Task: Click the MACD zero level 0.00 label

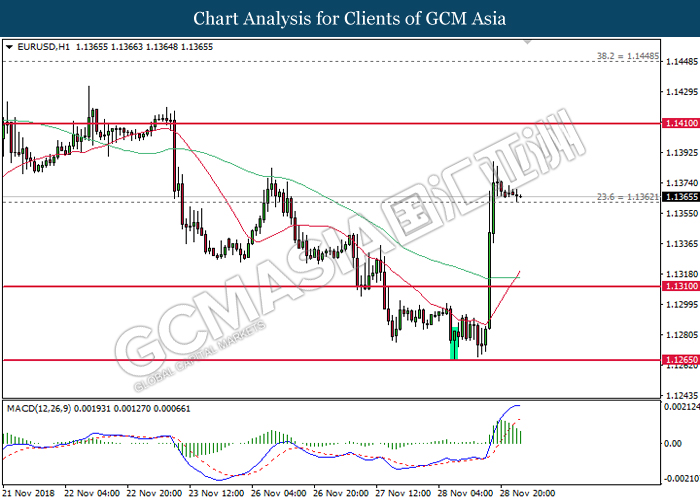Action: [x=673, y=443]
